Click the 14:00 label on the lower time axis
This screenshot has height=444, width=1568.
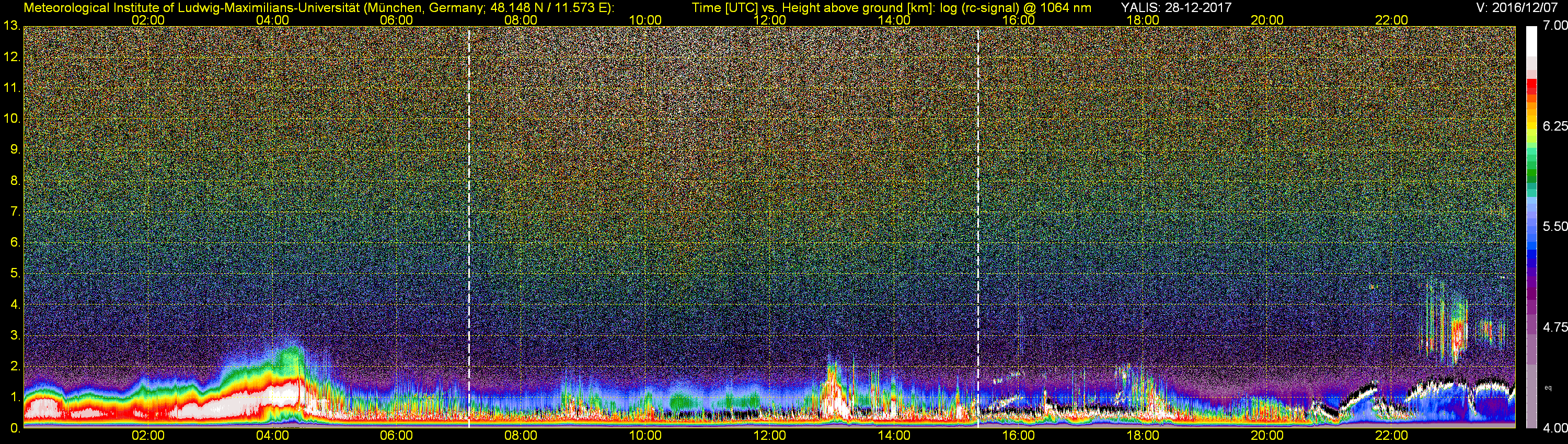tap(894, 436)
